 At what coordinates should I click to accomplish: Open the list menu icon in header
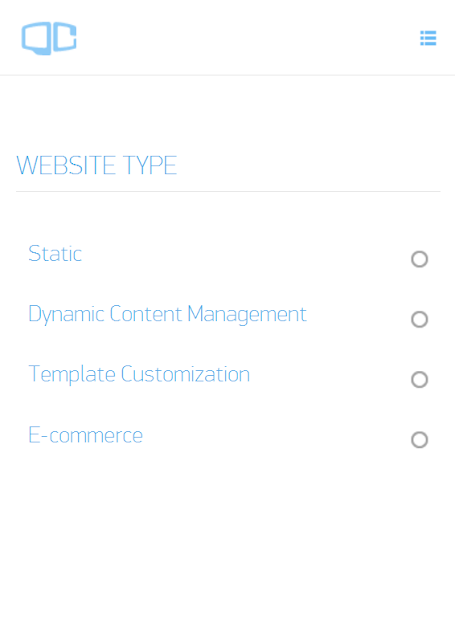click(x=428, y=38)
